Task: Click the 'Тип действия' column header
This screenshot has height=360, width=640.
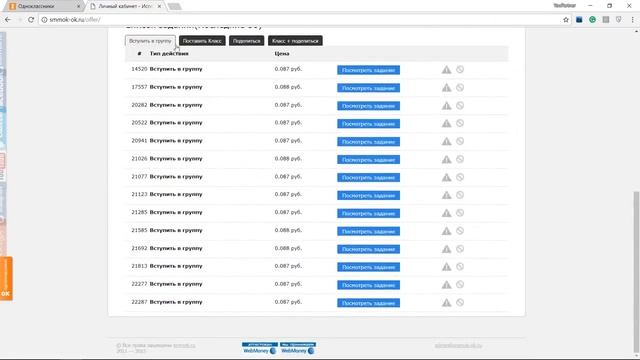Action: pyautogui.click(x=169, y=53)
